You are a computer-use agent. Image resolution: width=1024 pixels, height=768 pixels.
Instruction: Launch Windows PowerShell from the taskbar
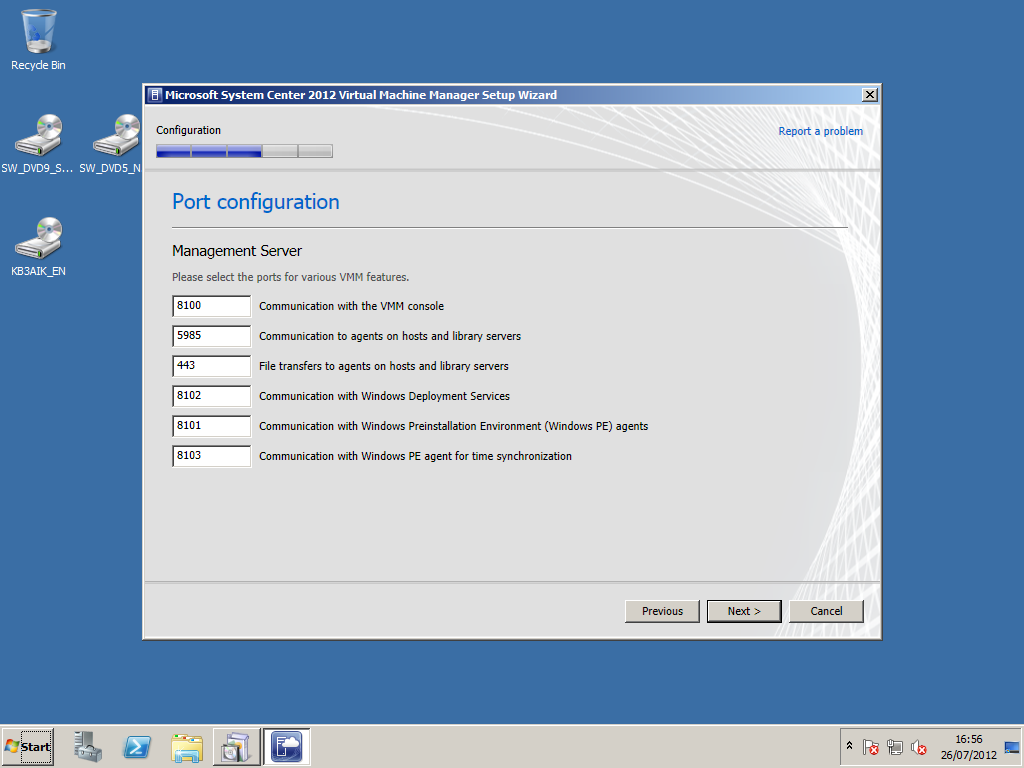[137, 746]
